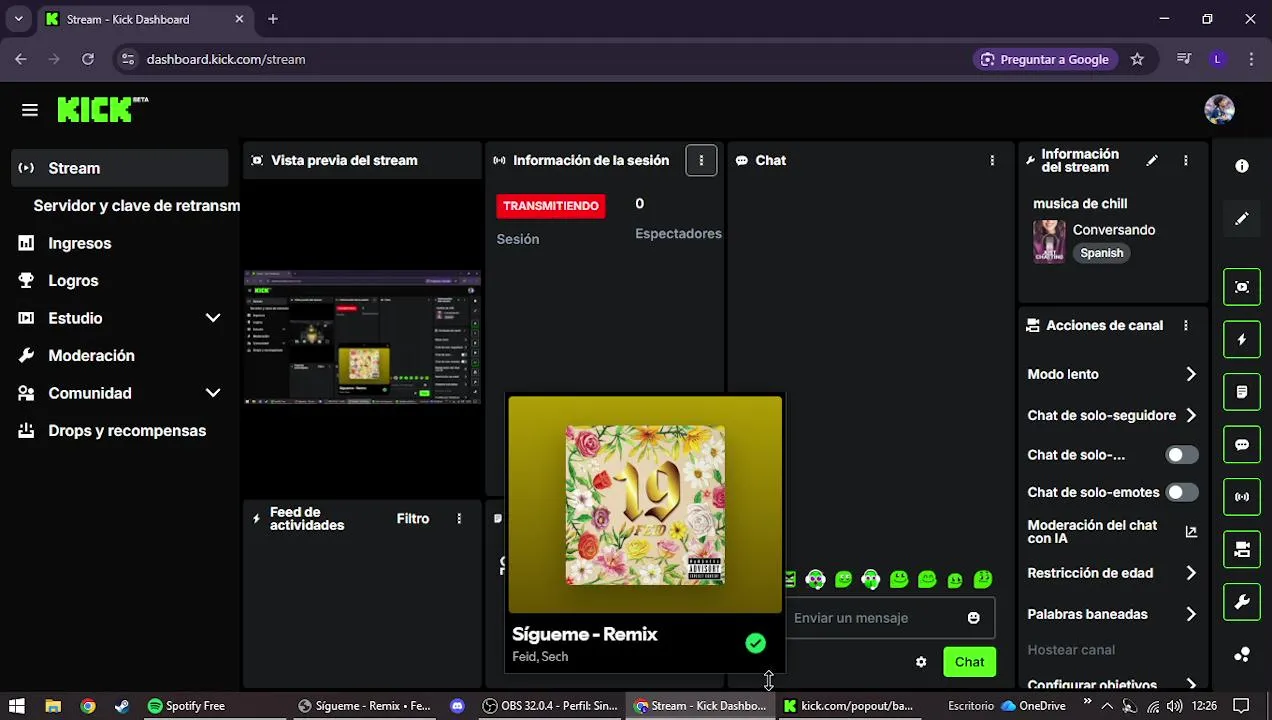The image size is (1272, 720).
Task: Toggle the notes document icon in right sidebar
Action: pyautogui.click(x=1242, y=392)
